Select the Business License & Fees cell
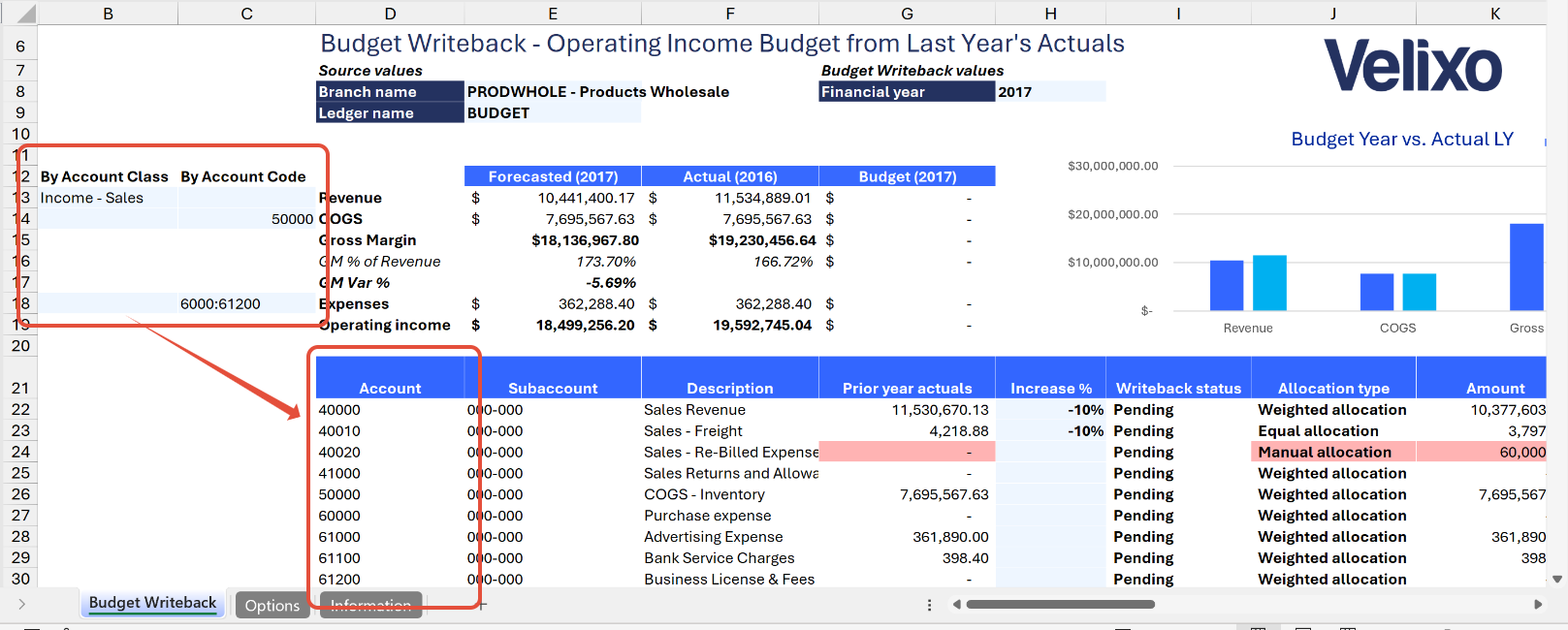 click(730, 579)
